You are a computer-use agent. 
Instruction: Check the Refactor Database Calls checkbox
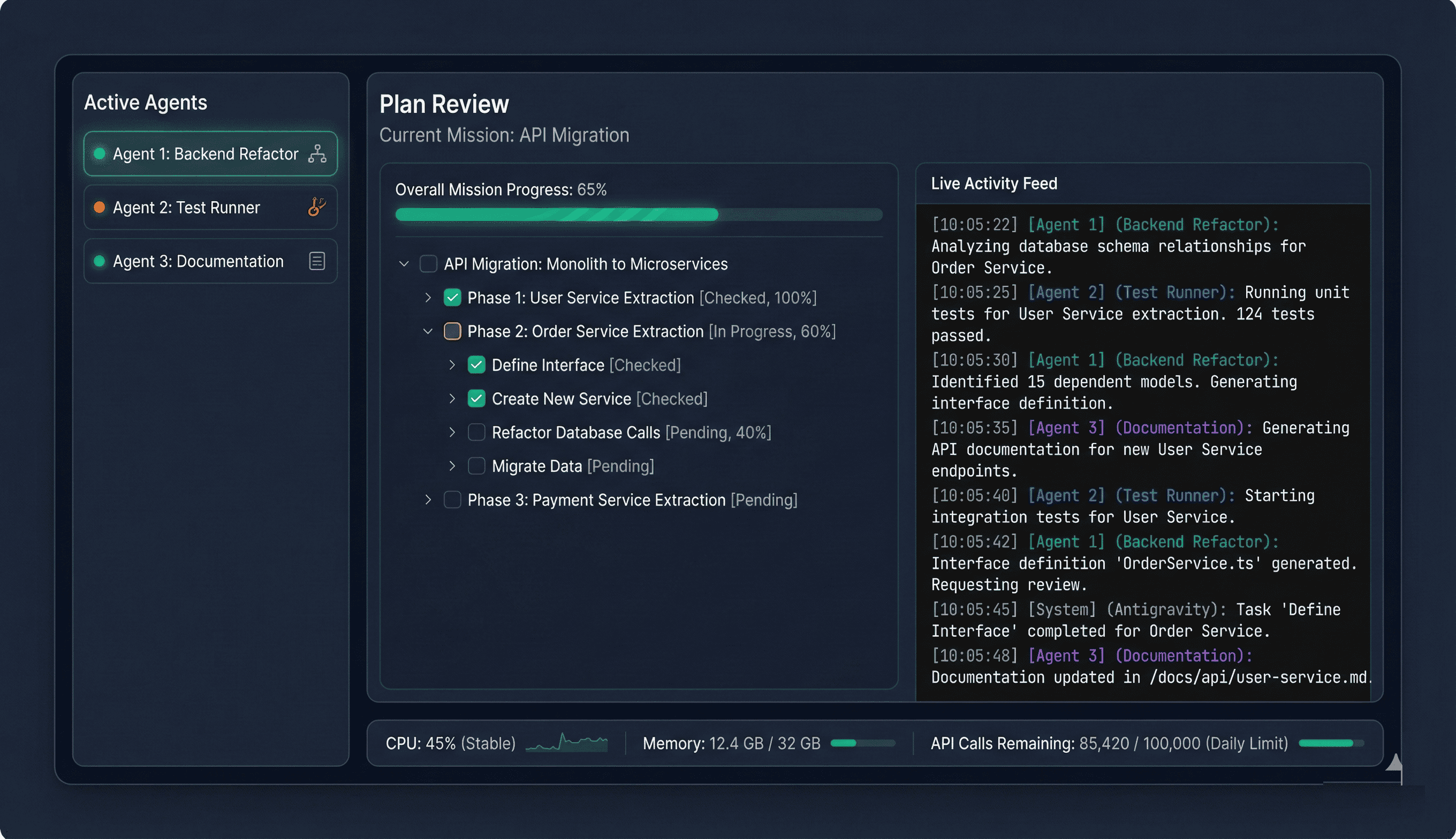click(x=476, y=432)
